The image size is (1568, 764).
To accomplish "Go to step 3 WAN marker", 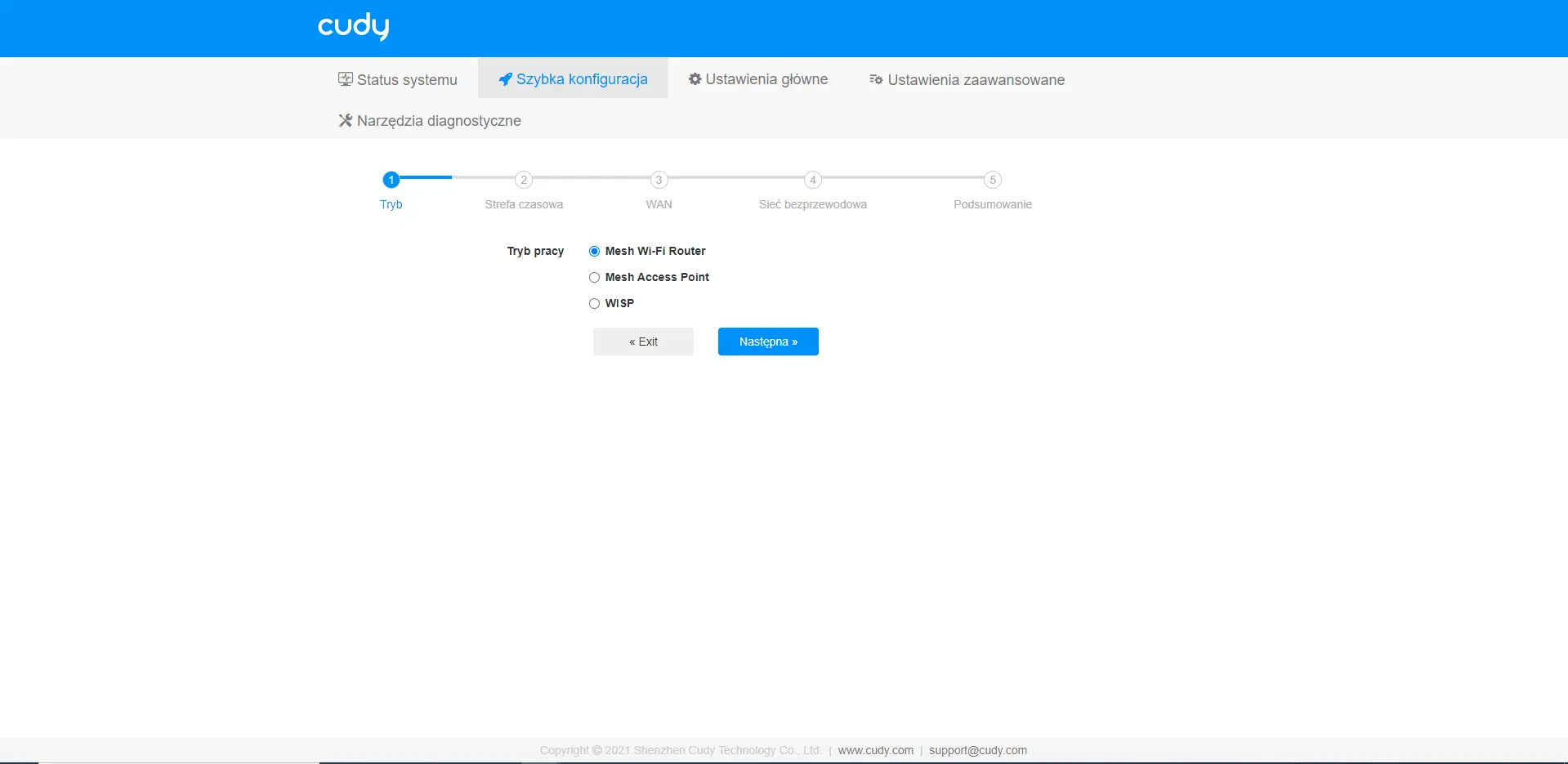I will pos(659,180).
